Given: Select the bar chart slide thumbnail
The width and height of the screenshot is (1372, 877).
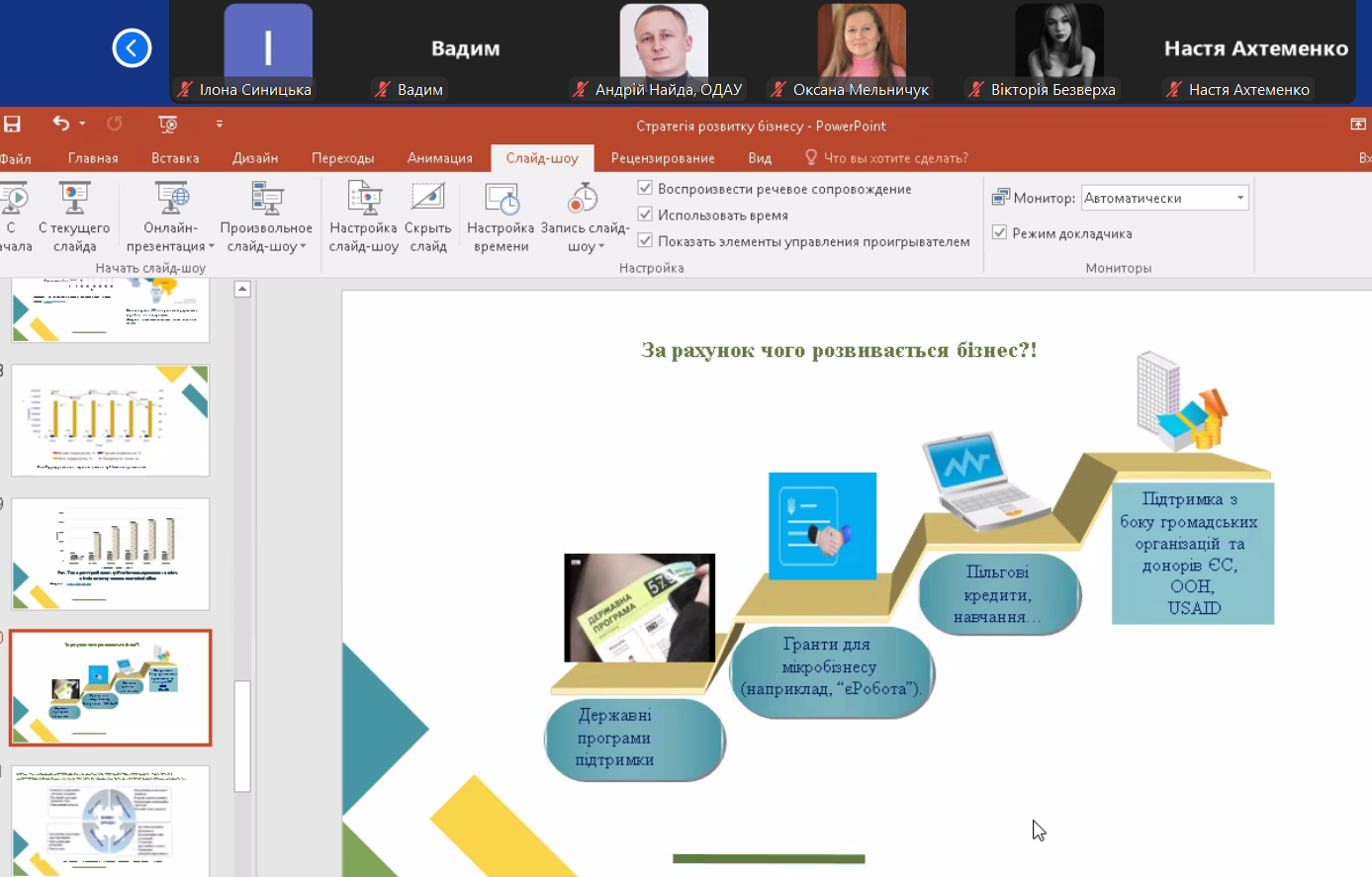Looking at the screenshot, I should [110, 420].
